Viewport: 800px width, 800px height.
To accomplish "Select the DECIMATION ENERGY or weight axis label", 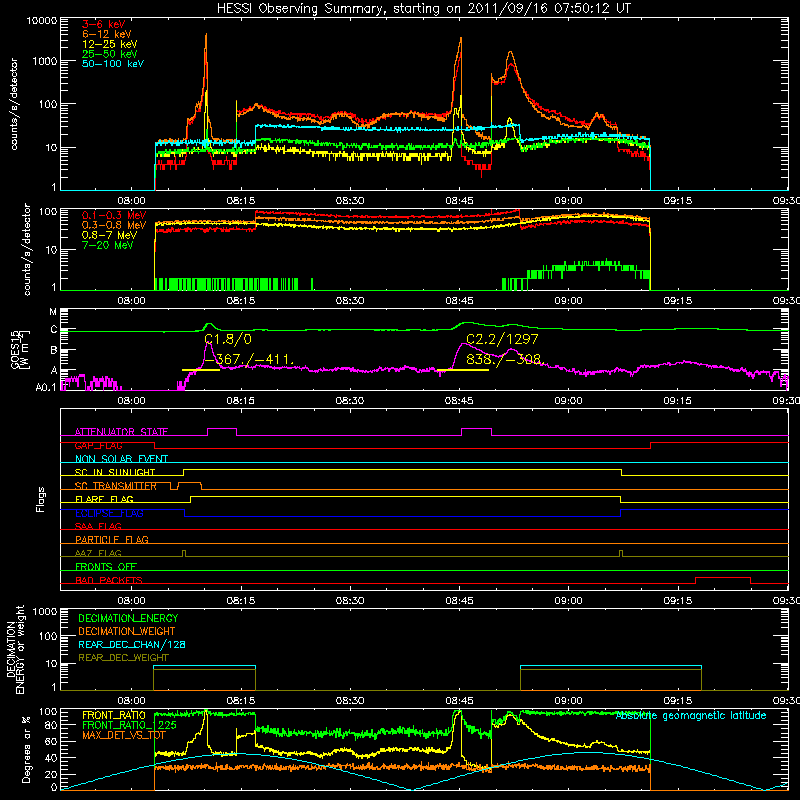I will 15,650.
